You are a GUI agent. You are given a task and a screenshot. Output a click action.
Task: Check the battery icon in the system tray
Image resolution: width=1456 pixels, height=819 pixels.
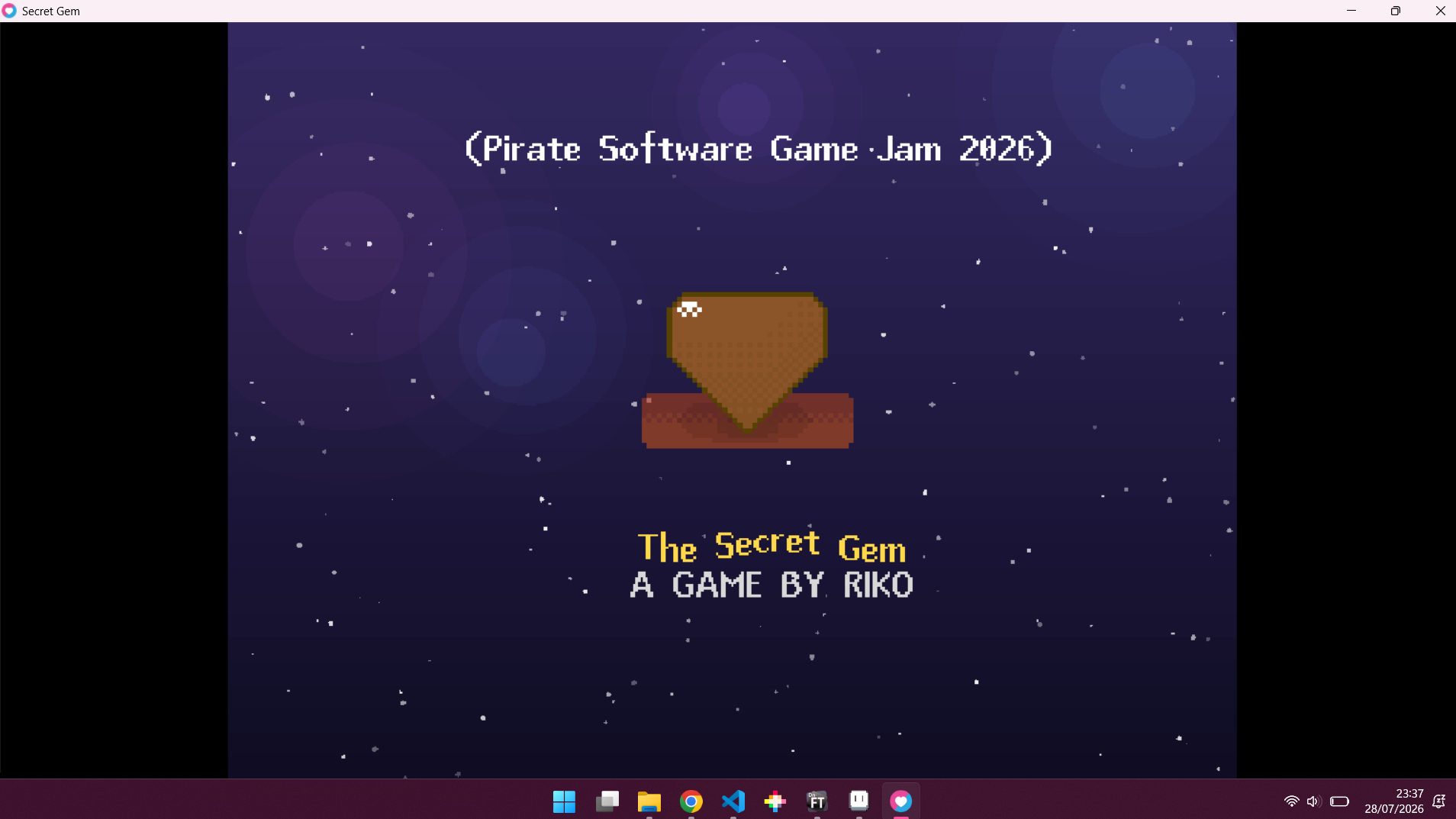pyautogui.click(x=1339, y=801)
